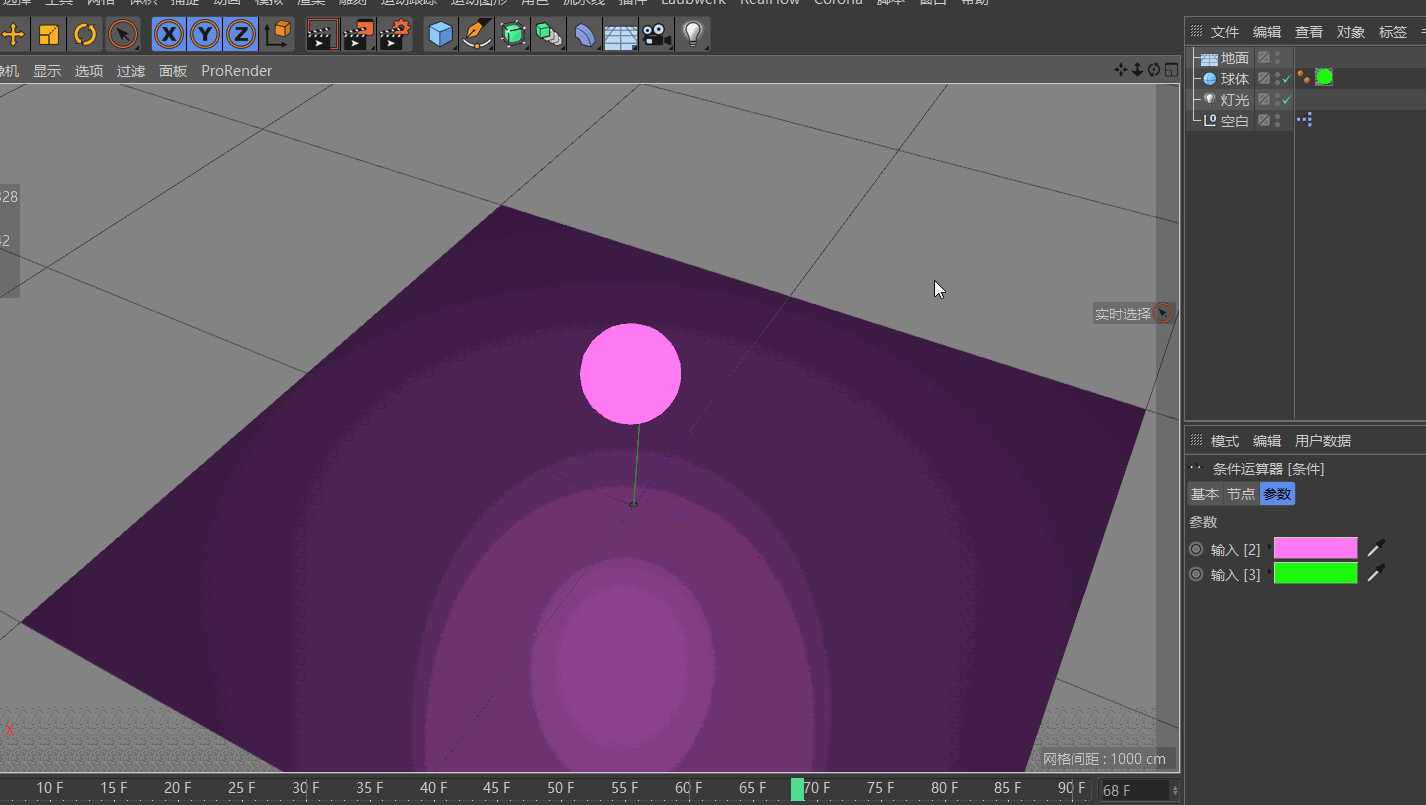Toggle the X axis lock
The height and width of the screenshot is (805, 1426).
(169, 35)
